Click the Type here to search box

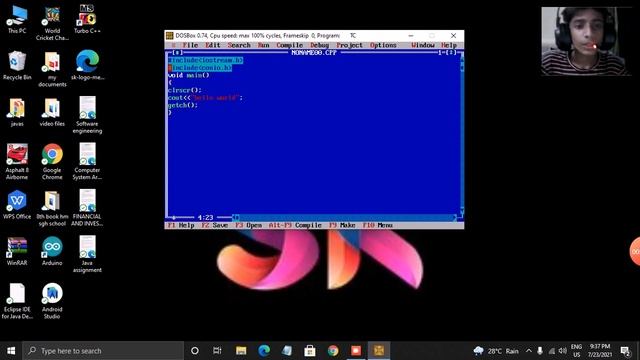[x=103, y=351]
